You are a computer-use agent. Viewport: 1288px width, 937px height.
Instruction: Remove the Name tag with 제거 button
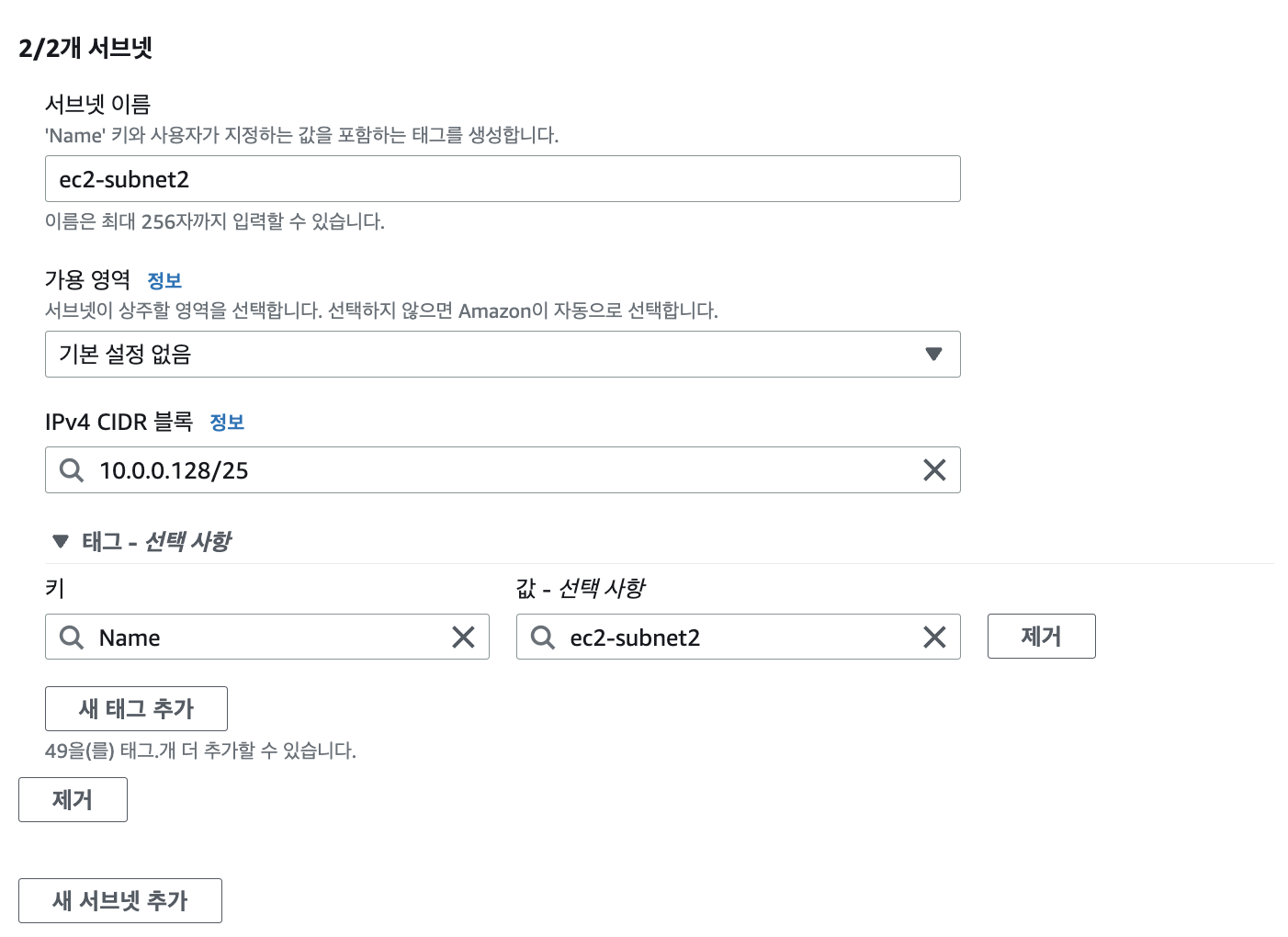1041,637
